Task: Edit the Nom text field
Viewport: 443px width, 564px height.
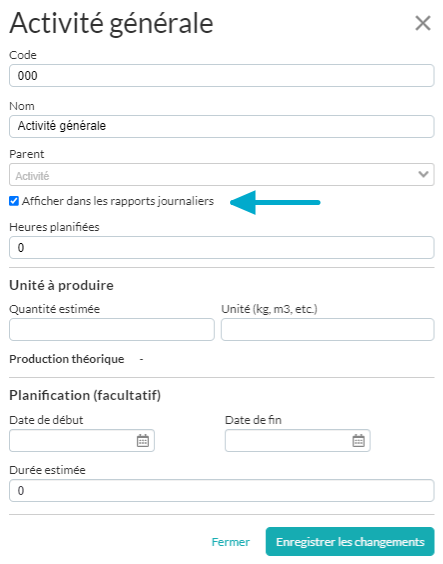Action: click(222, 126)
